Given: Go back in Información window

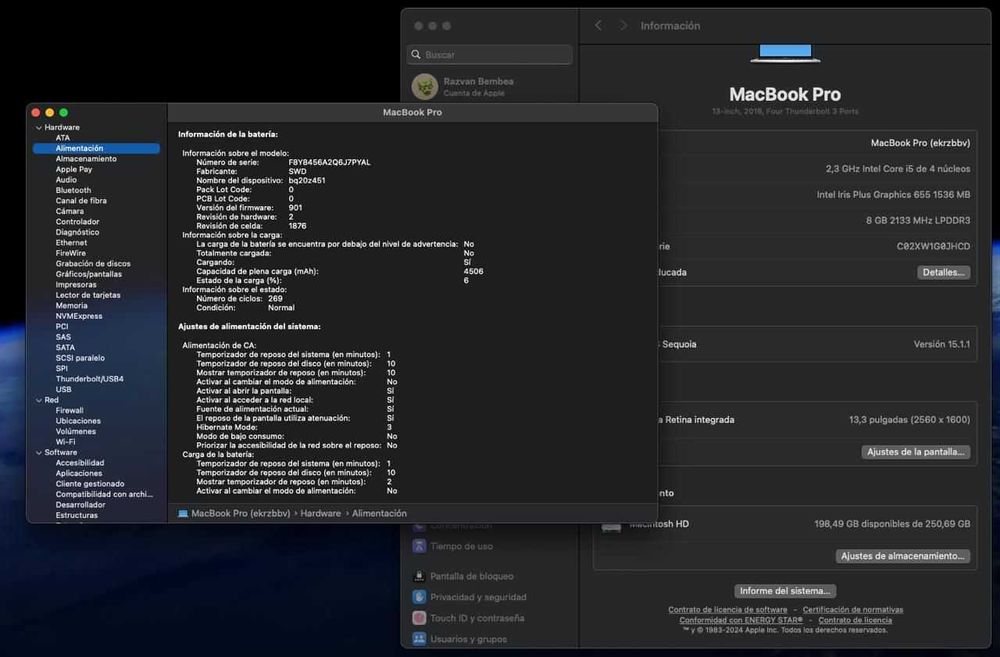Looking at the screenshot, I should click(598, 26).
